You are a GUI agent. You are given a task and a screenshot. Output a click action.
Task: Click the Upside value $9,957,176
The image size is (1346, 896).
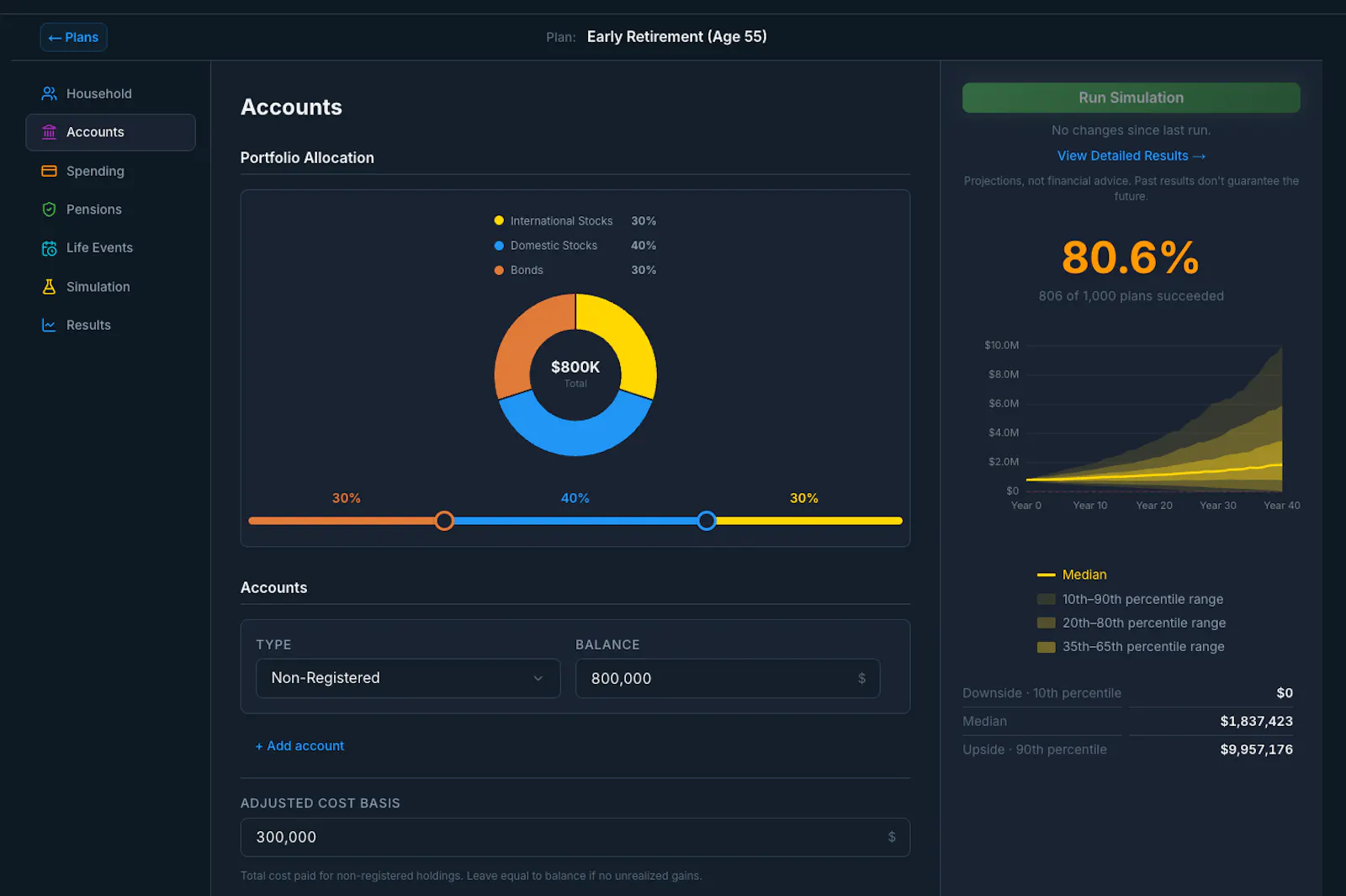[x=1256, y=750]
